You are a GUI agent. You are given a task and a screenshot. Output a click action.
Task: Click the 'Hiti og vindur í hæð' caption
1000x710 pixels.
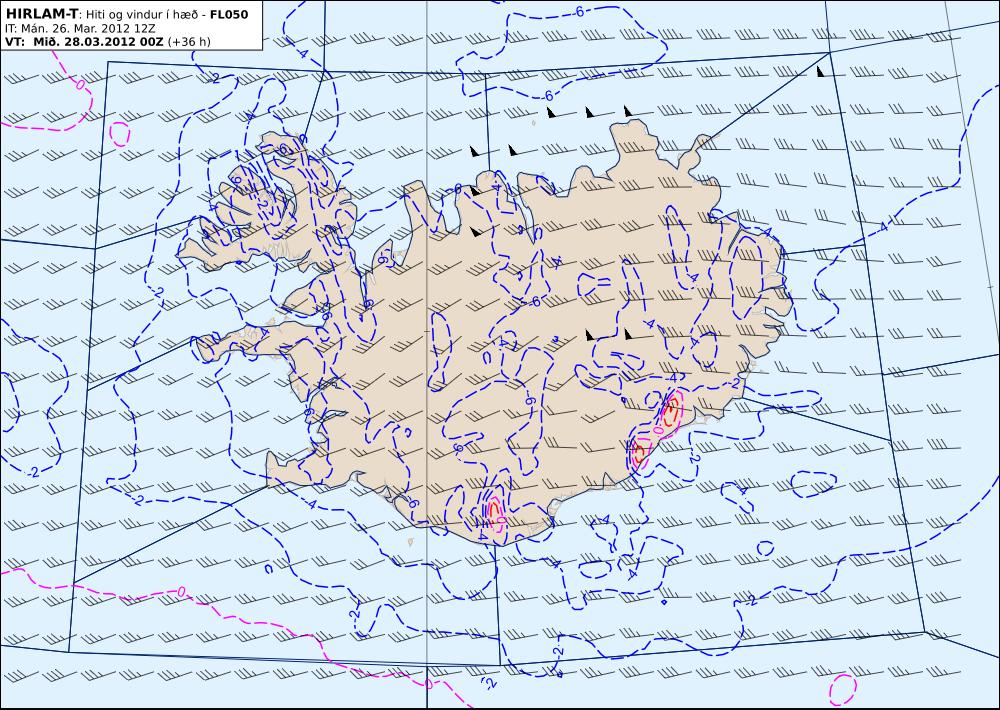(x=142, y=15)
